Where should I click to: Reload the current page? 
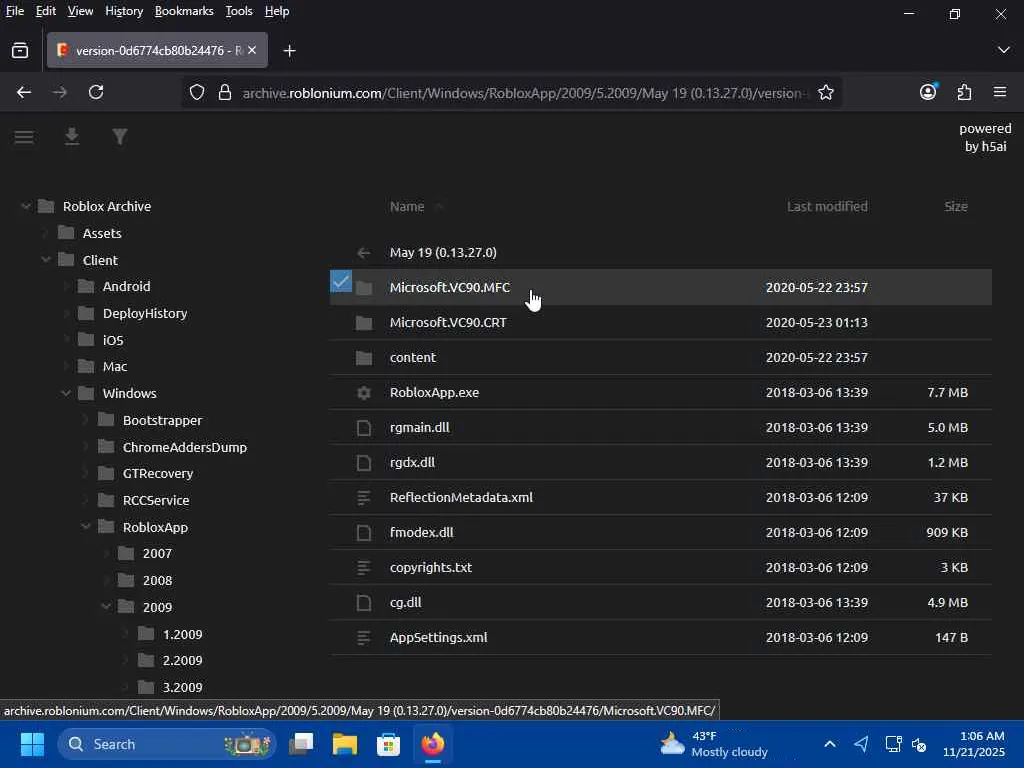point(96,93)
